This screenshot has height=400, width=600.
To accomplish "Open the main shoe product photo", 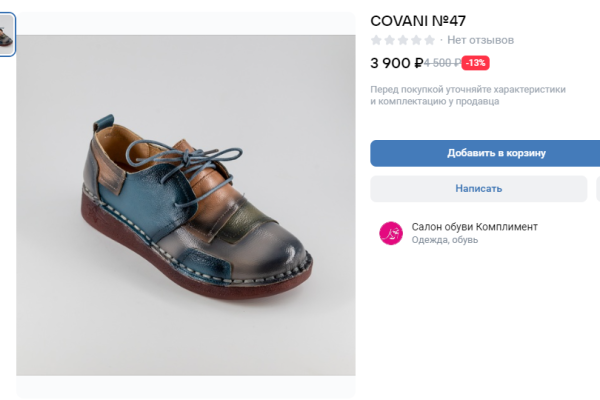I will pos(186,205).
